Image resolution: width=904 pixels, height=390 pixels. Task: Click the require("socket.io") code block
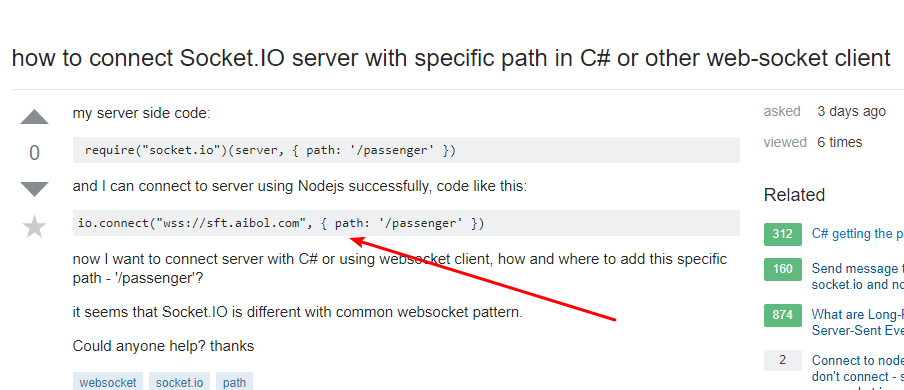pyautogui.click(x=406, y=150)
